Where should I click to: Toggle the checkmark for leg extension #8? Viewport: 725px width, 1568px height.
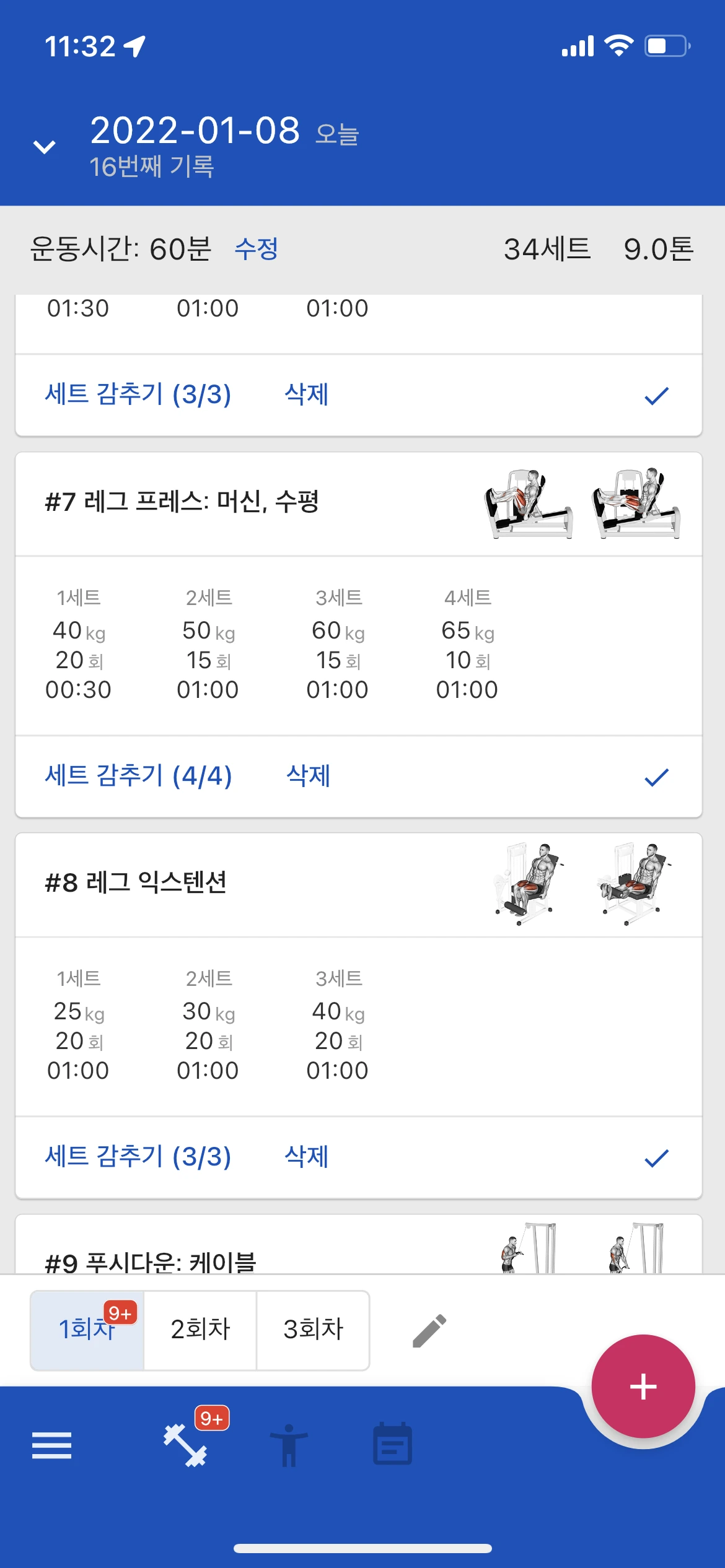[656, 1157]
